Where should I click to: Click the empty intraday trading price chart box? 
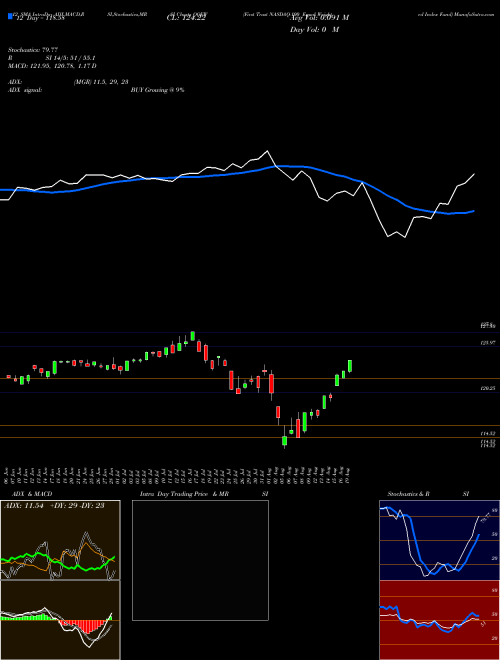200,560
